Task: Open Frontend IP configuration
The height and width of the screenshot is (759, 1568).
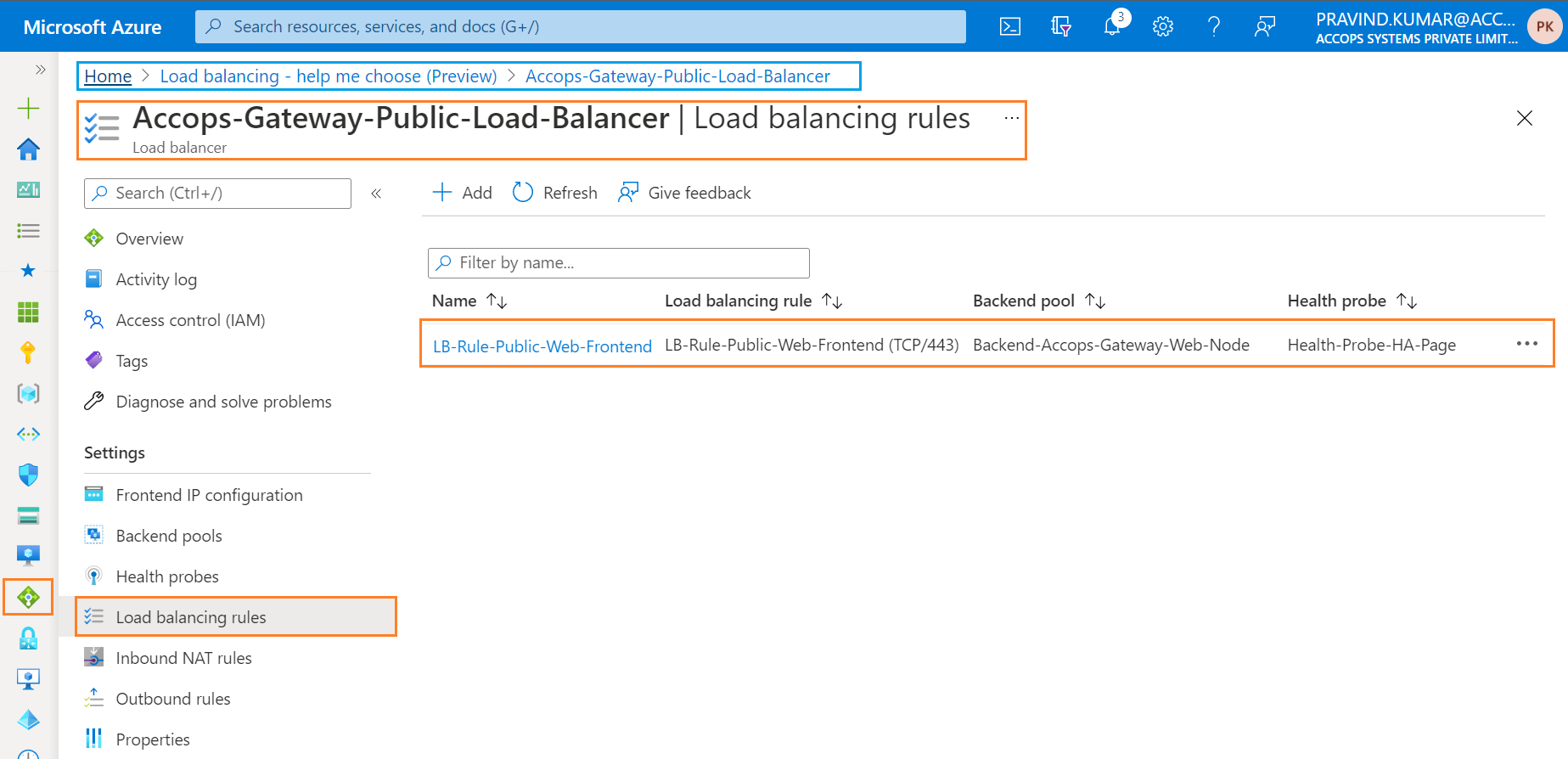Action: pos(209,495)
